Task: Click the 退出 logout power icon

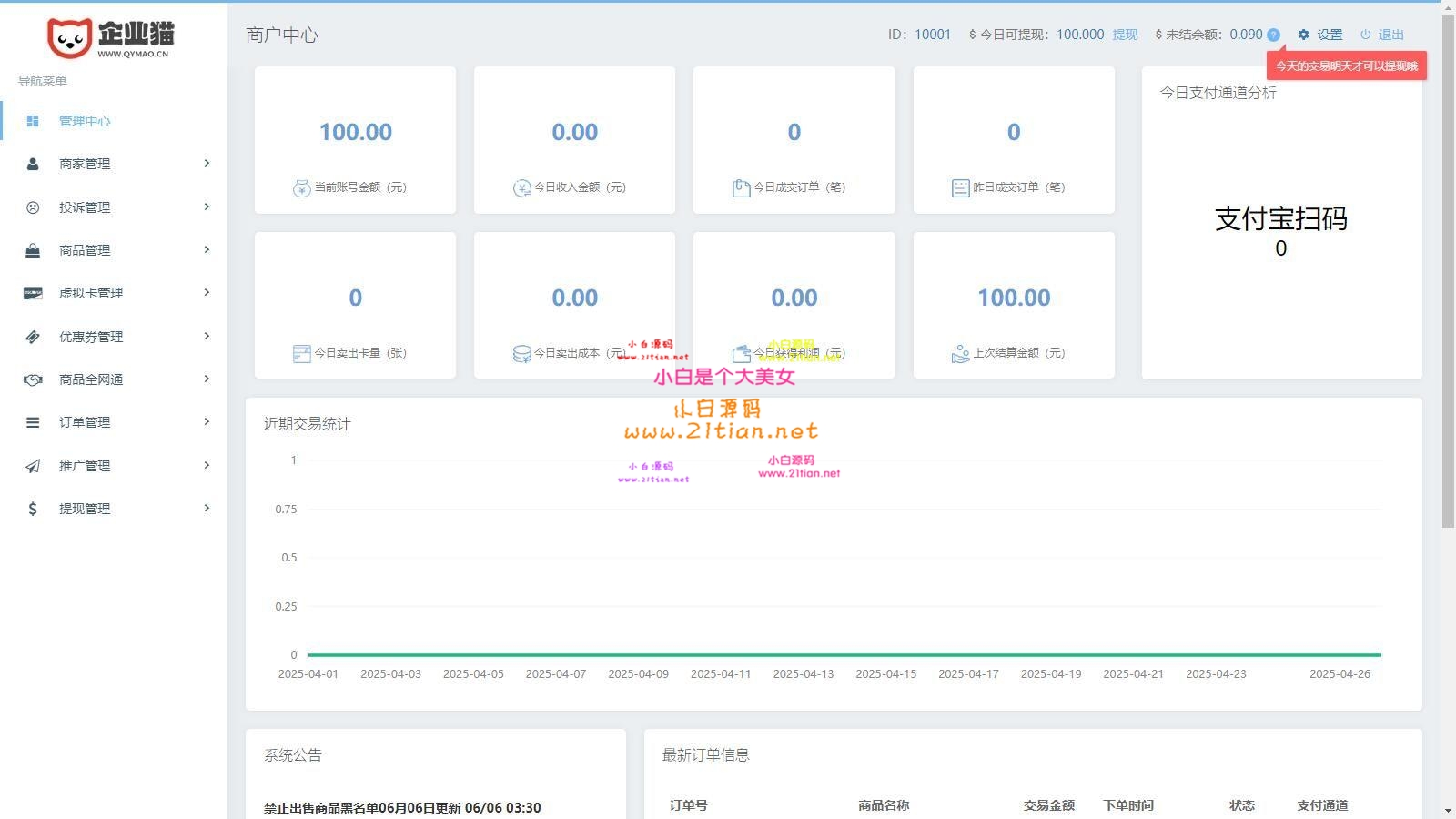Action: click(x=1367, y=34)
